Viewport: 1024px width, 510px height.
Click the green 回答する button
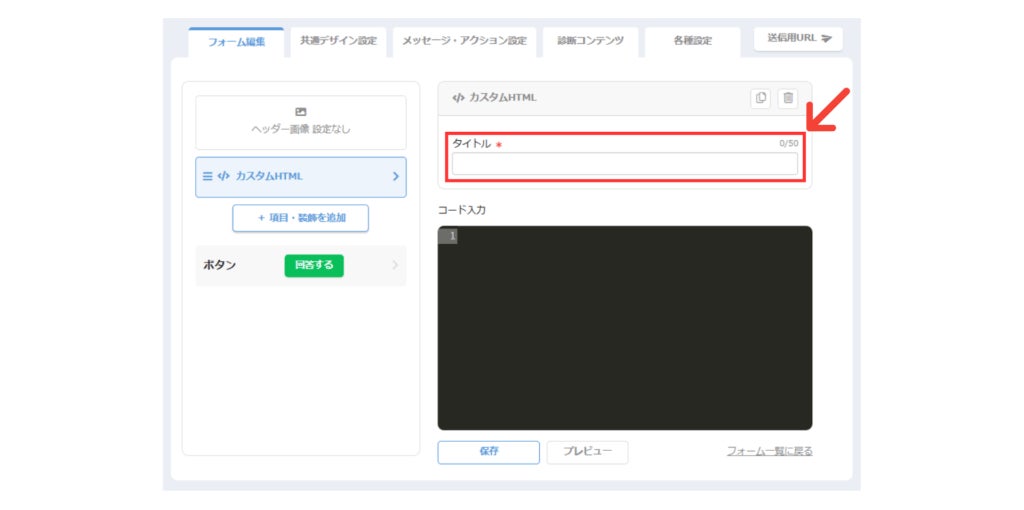[x=314, y=265]
